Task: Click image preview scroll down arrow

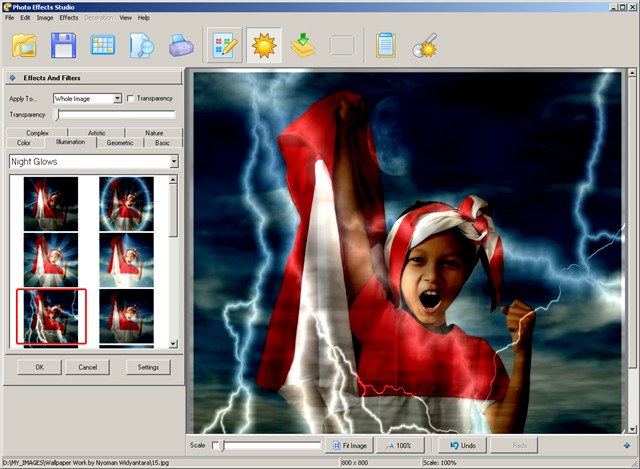Action: point(632,429)
